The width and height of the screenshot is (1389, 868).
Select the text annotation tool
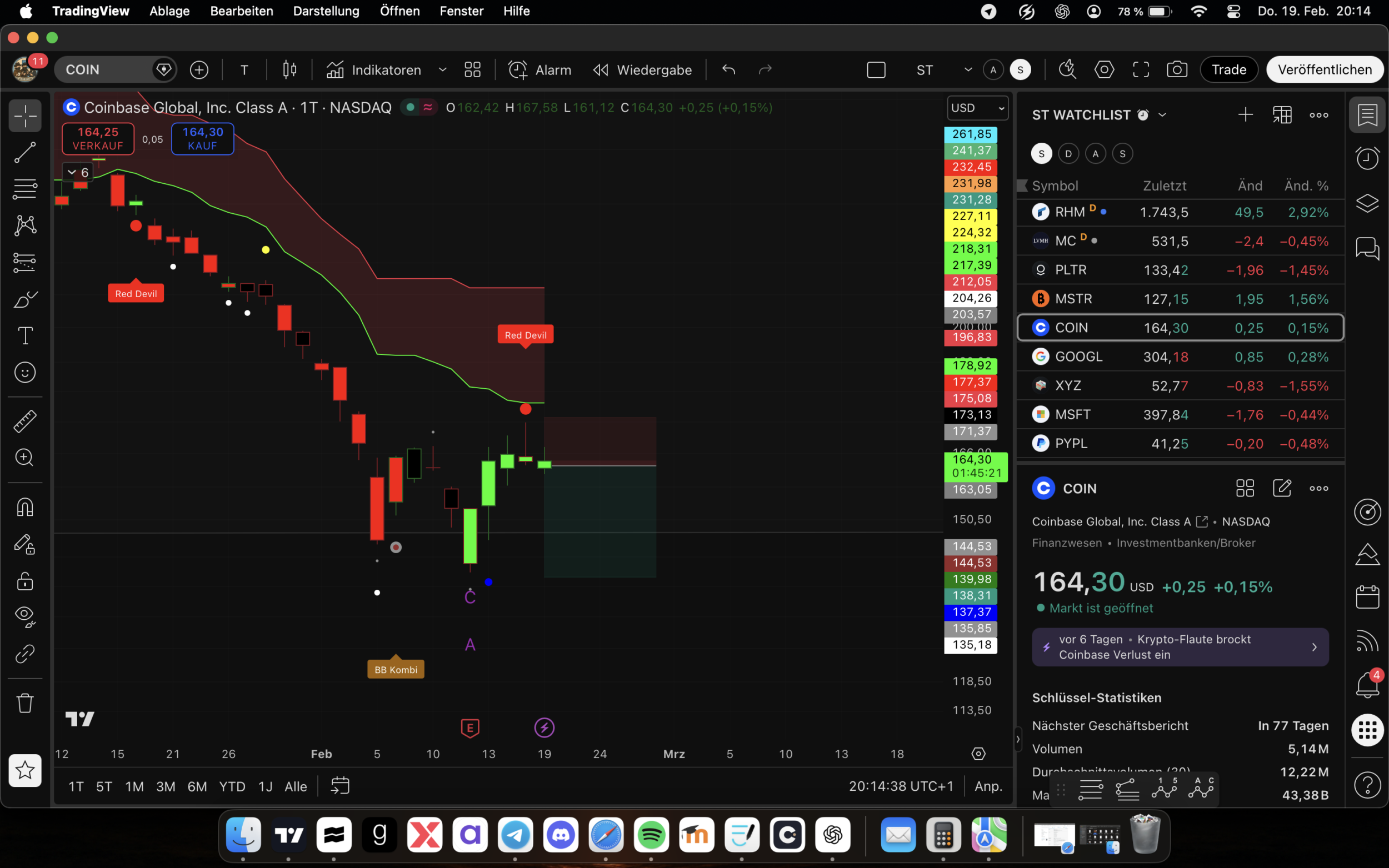click(24, 336)
